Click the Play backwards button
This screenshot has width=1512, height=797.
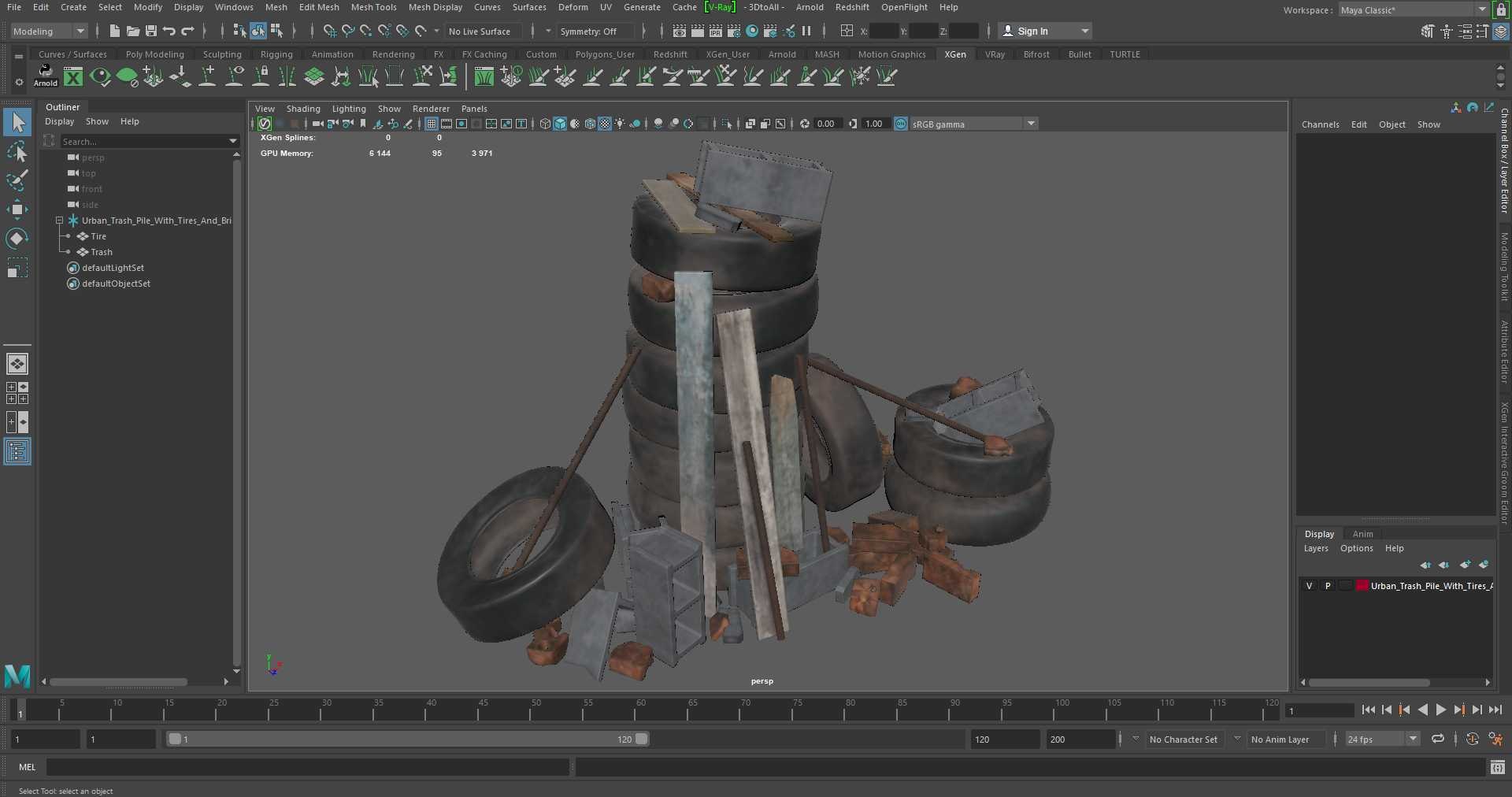tap(1422, 710)
